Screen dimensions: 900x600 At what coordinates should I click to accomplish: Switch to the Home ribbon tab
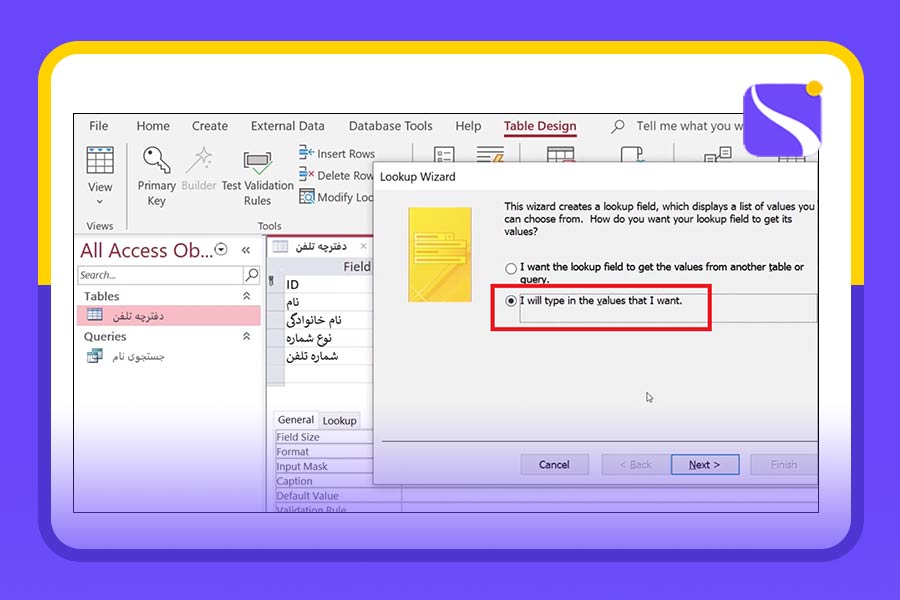[153, 126]
